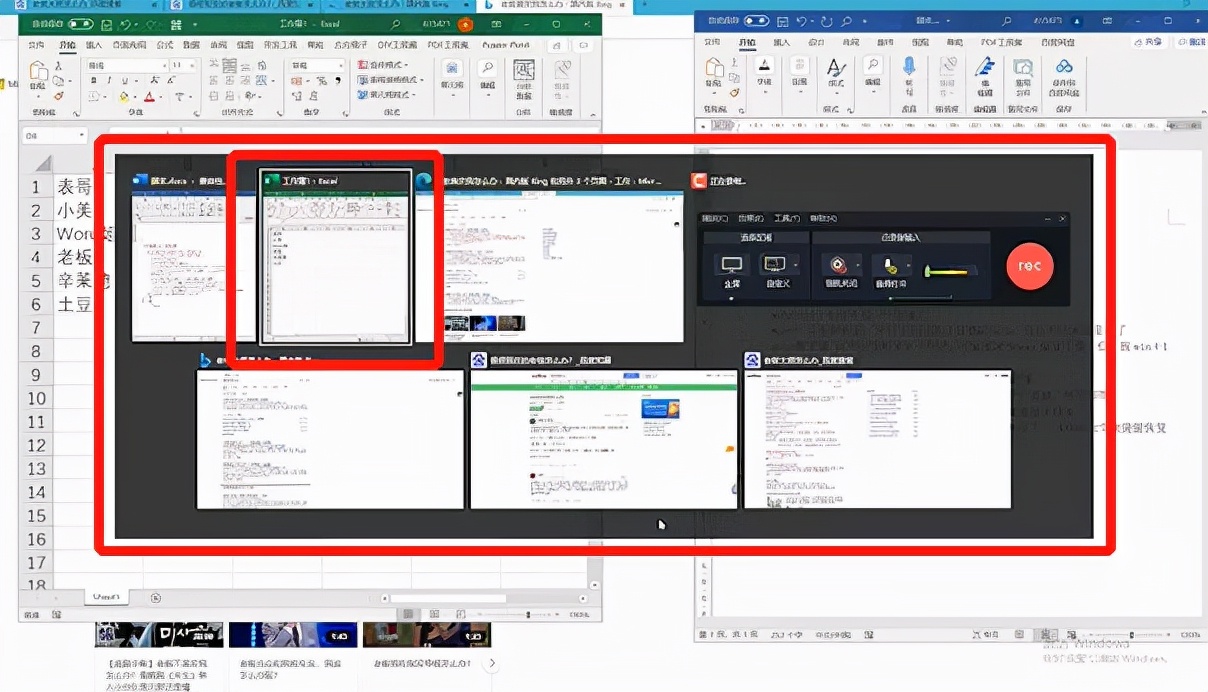The height and width of the screenshot is (692, 1208).
Task: Click Bold B button in Excel ribbon
Action: [94, 81]
